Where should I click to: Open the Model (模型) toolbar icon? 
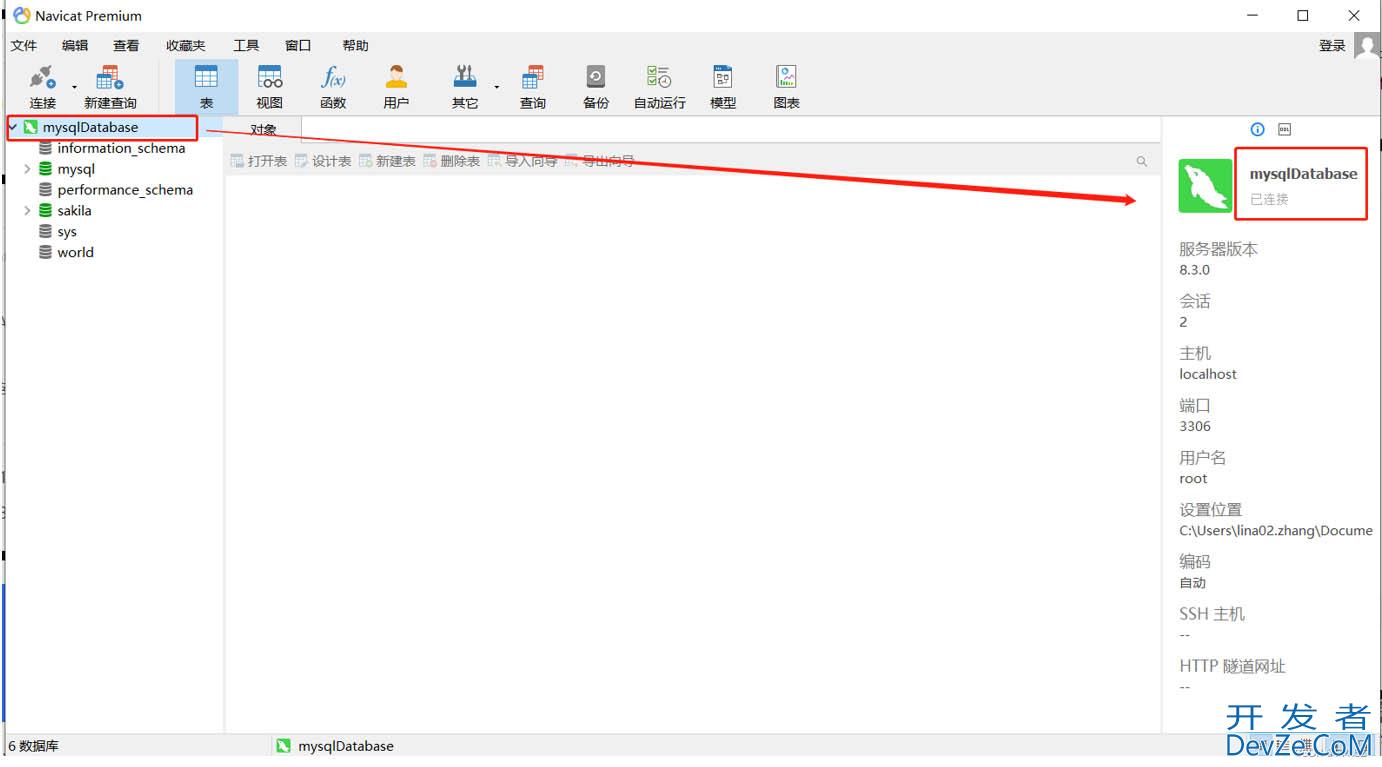click(723, 78)
